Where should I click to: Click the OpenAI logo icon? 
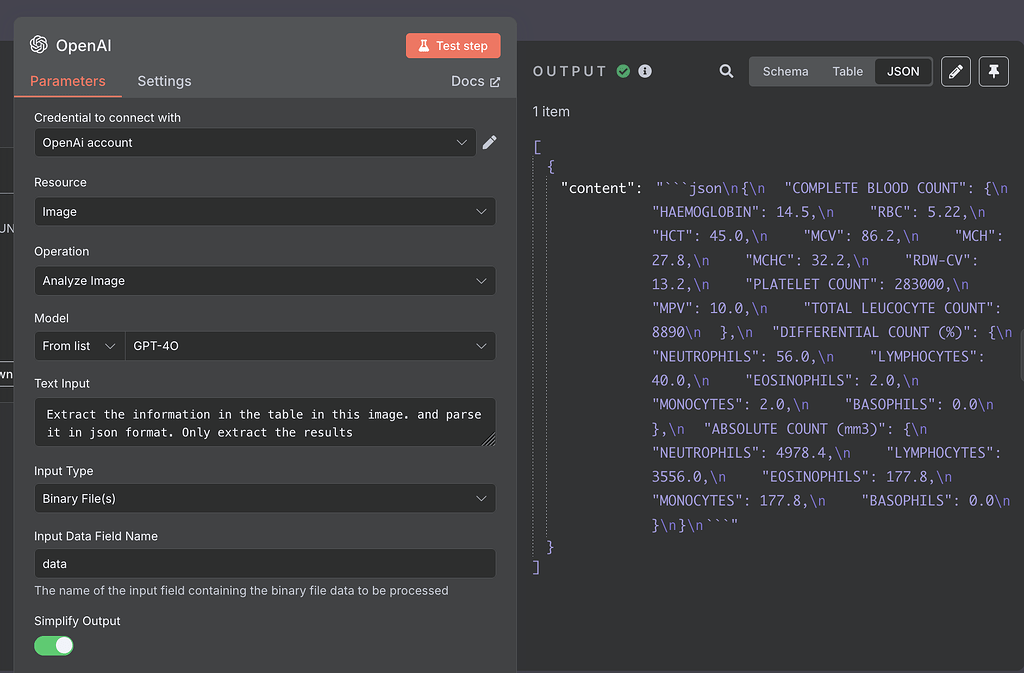coord(39,45)
